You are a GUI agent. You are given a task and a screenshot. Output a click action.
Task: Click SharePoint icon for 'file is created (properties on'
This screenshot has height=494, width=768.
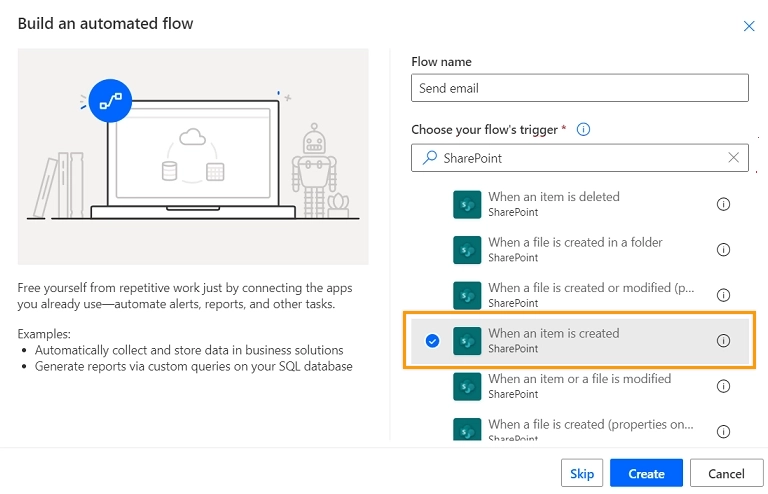[467, 429]
